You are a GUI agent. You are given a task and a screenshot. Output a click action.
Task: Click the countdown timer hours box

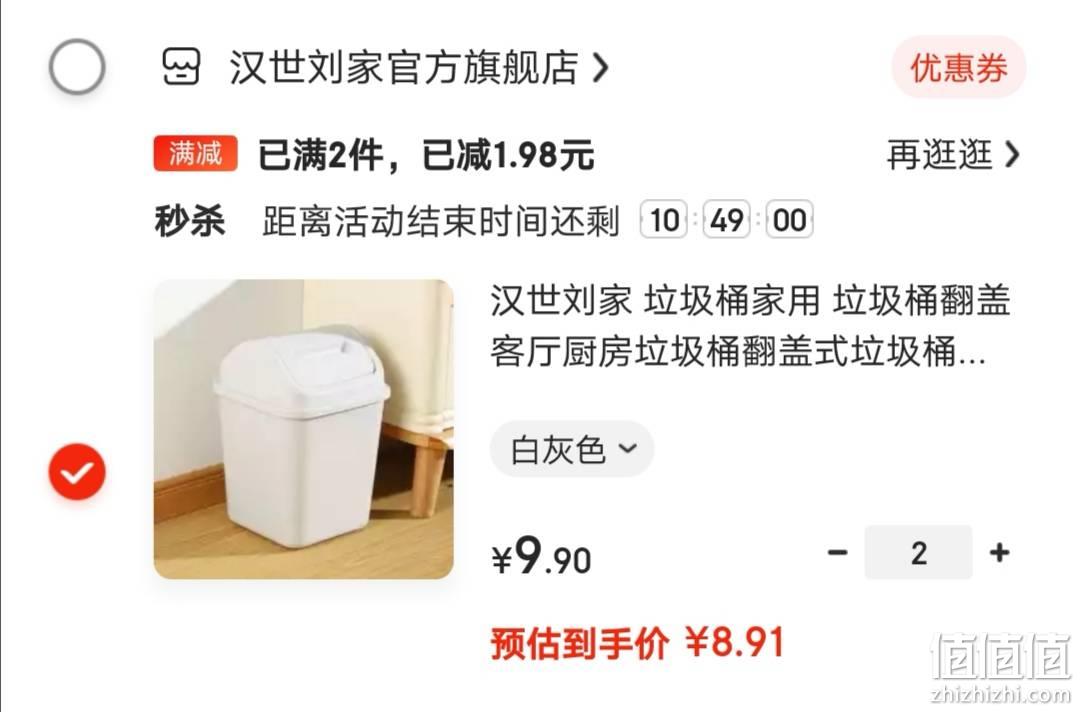(664, 220)
